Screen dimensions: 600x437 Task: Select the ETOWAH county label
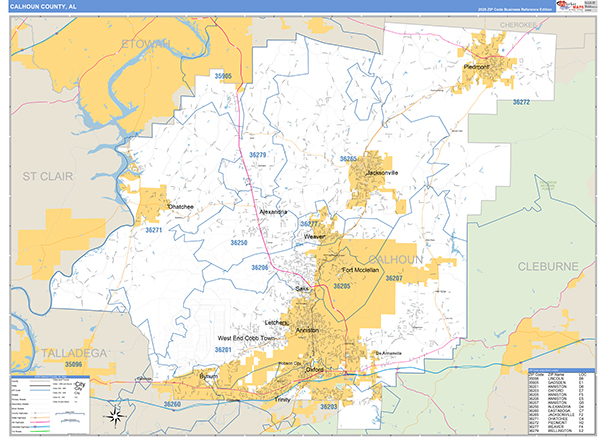point(146,44)
